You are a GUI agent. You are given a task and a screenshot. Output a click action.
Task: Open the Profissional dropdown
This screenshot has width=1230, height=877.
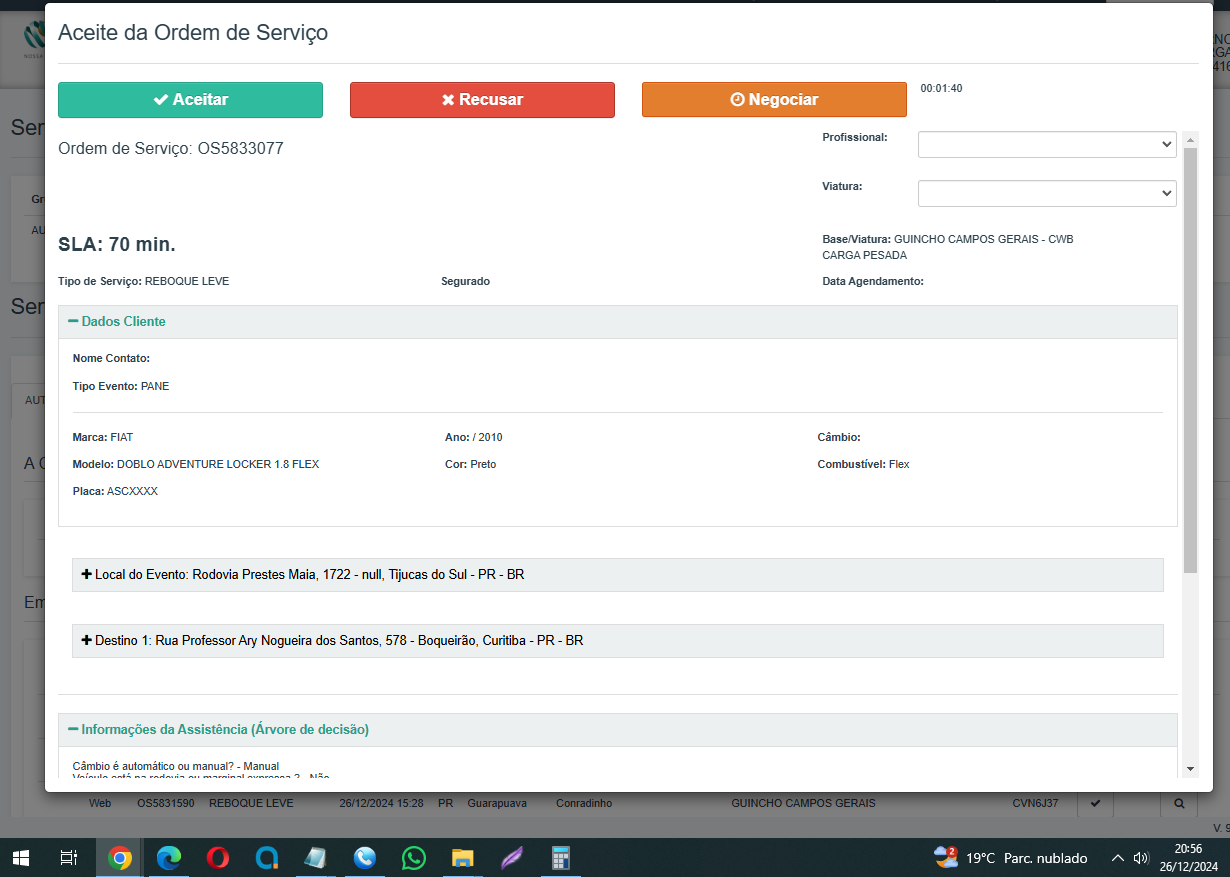point(1047,144)
